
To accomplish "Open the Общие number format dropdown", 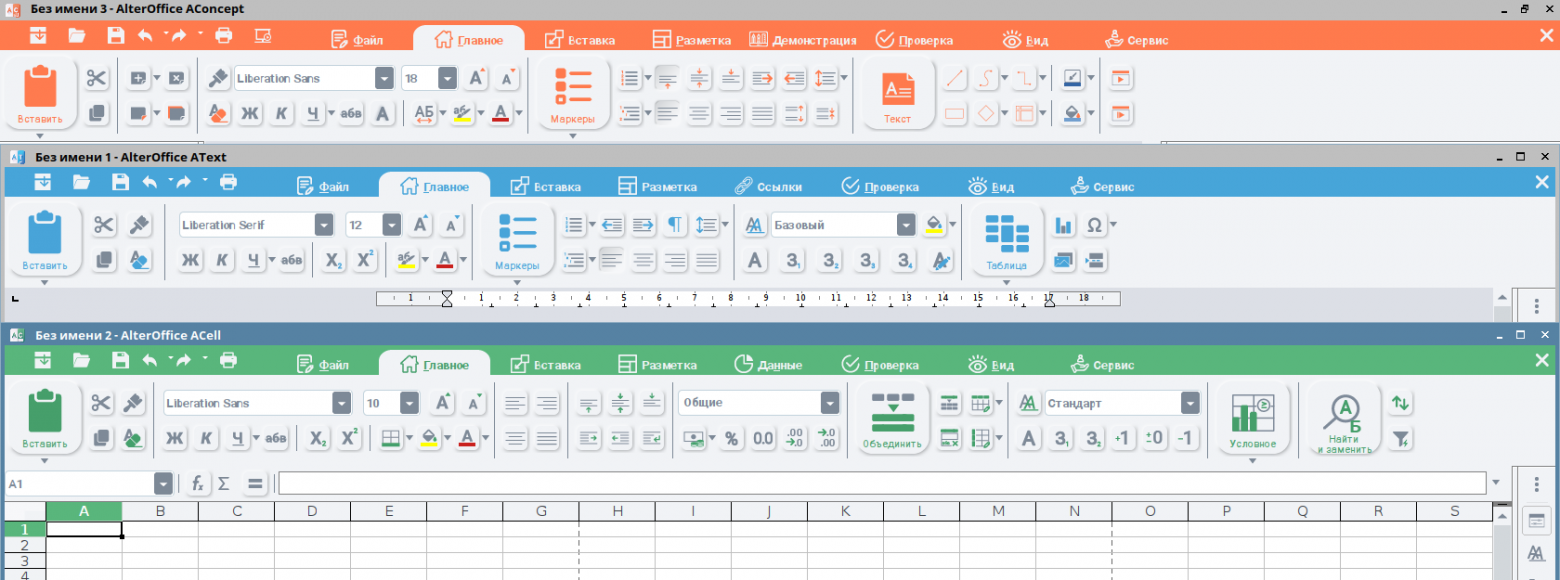I will pos(829,403).
